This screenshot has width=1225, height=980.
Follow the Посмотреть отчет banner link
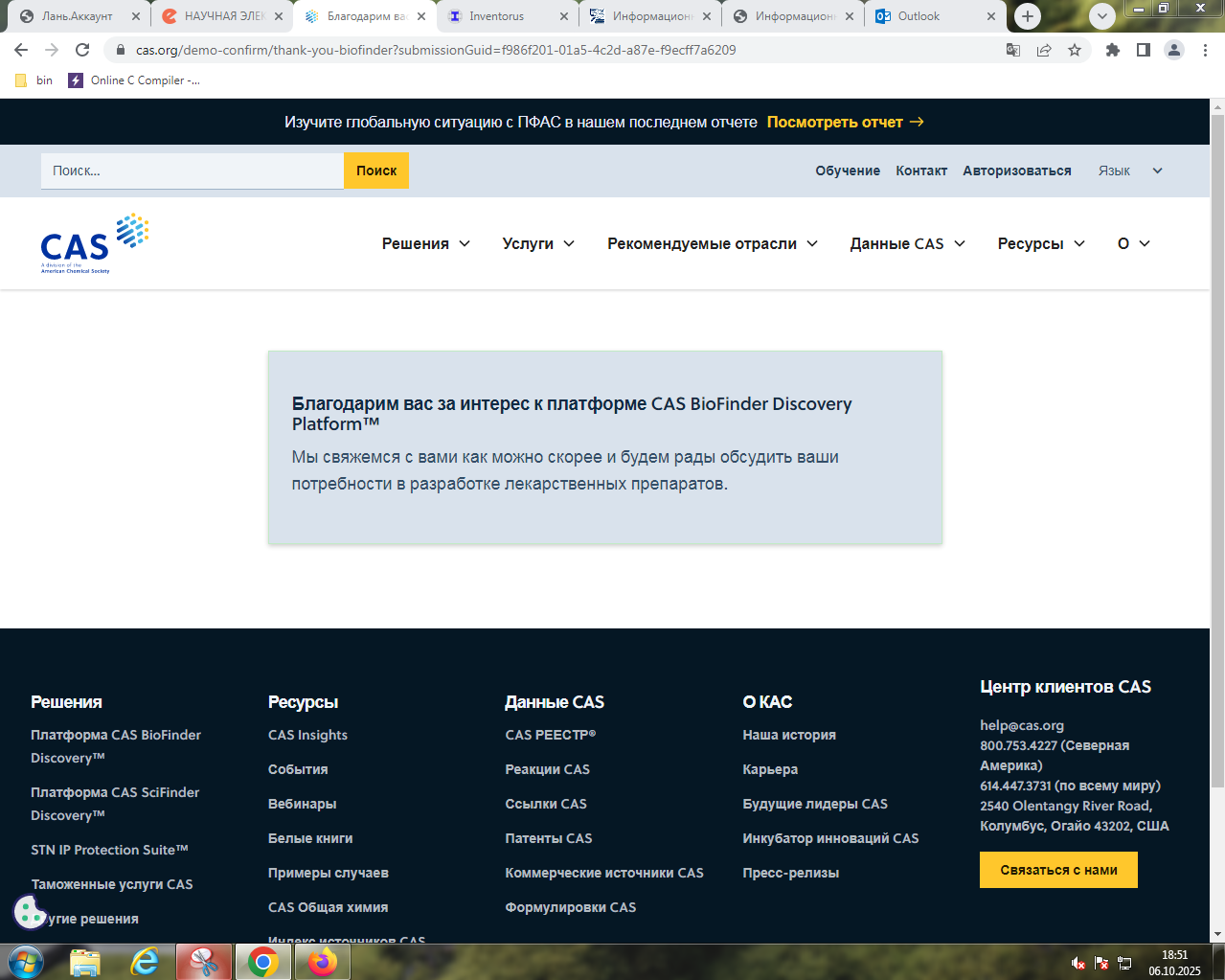845,122
